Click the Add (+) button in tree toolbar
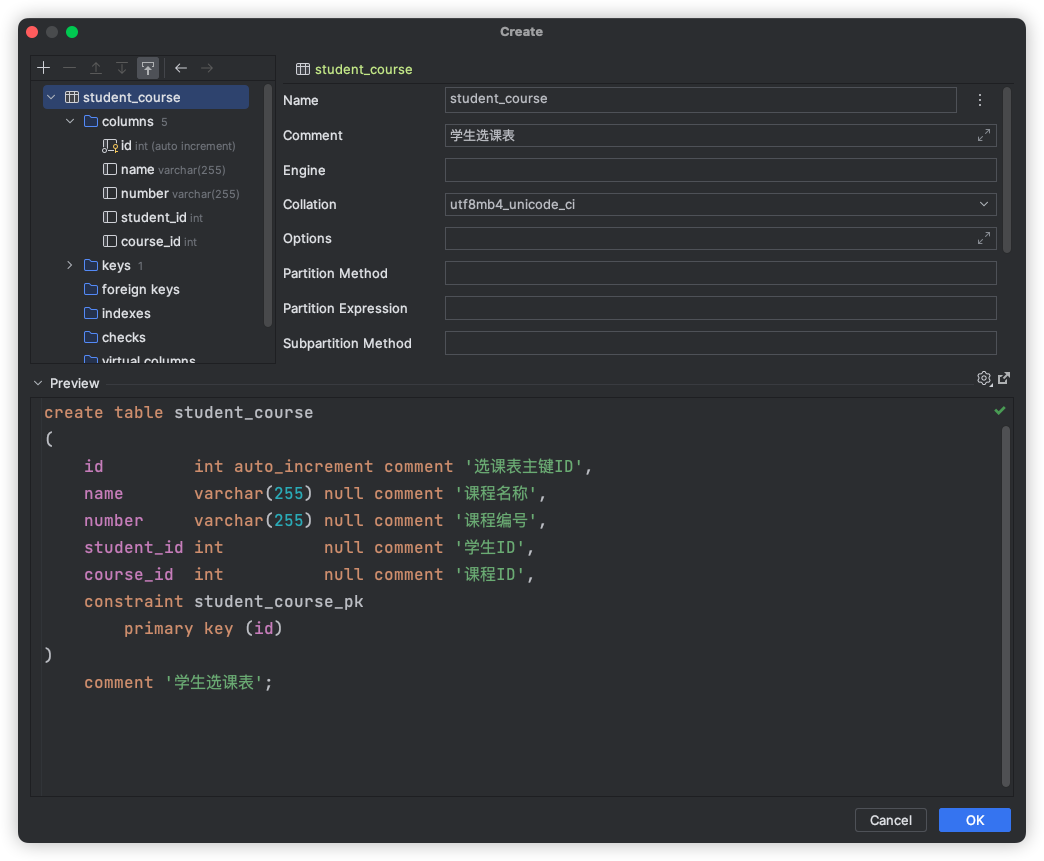1044x861 pixels. [43, 68]
